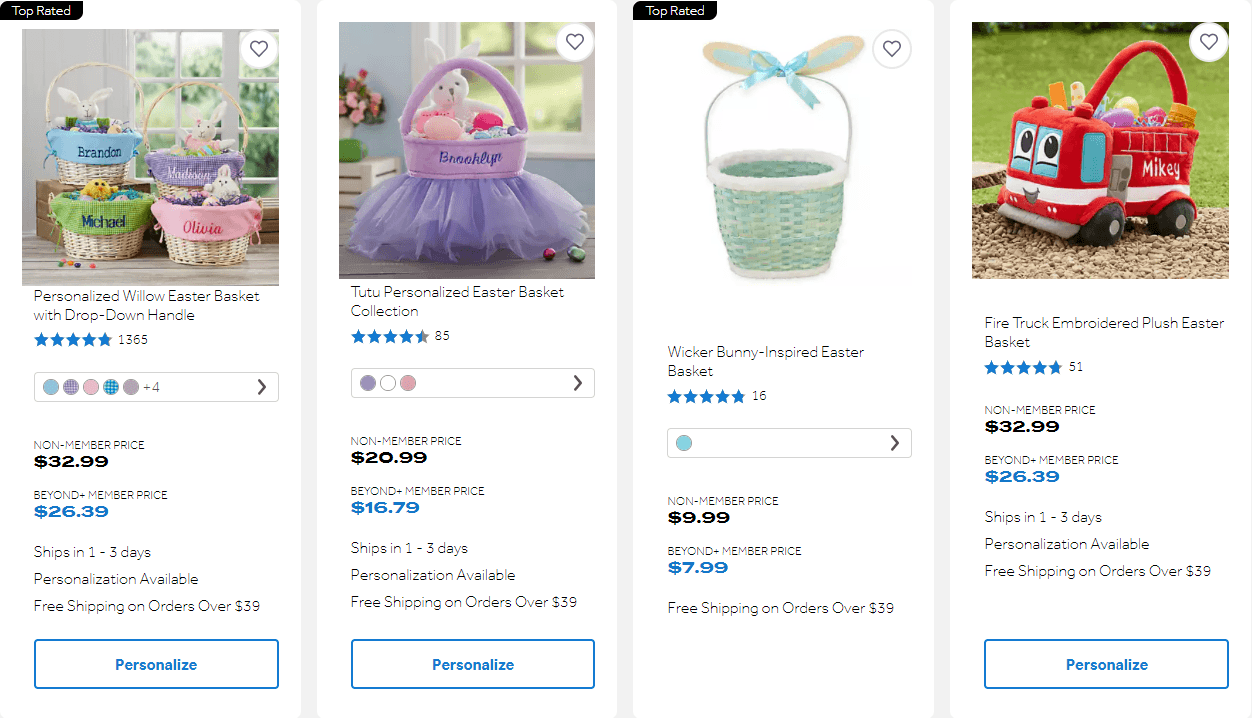Viewport: 1252px width, 718px height.
Task: Click the Top Rated badge on Wicker basket
Action: (x=674, y=10)
